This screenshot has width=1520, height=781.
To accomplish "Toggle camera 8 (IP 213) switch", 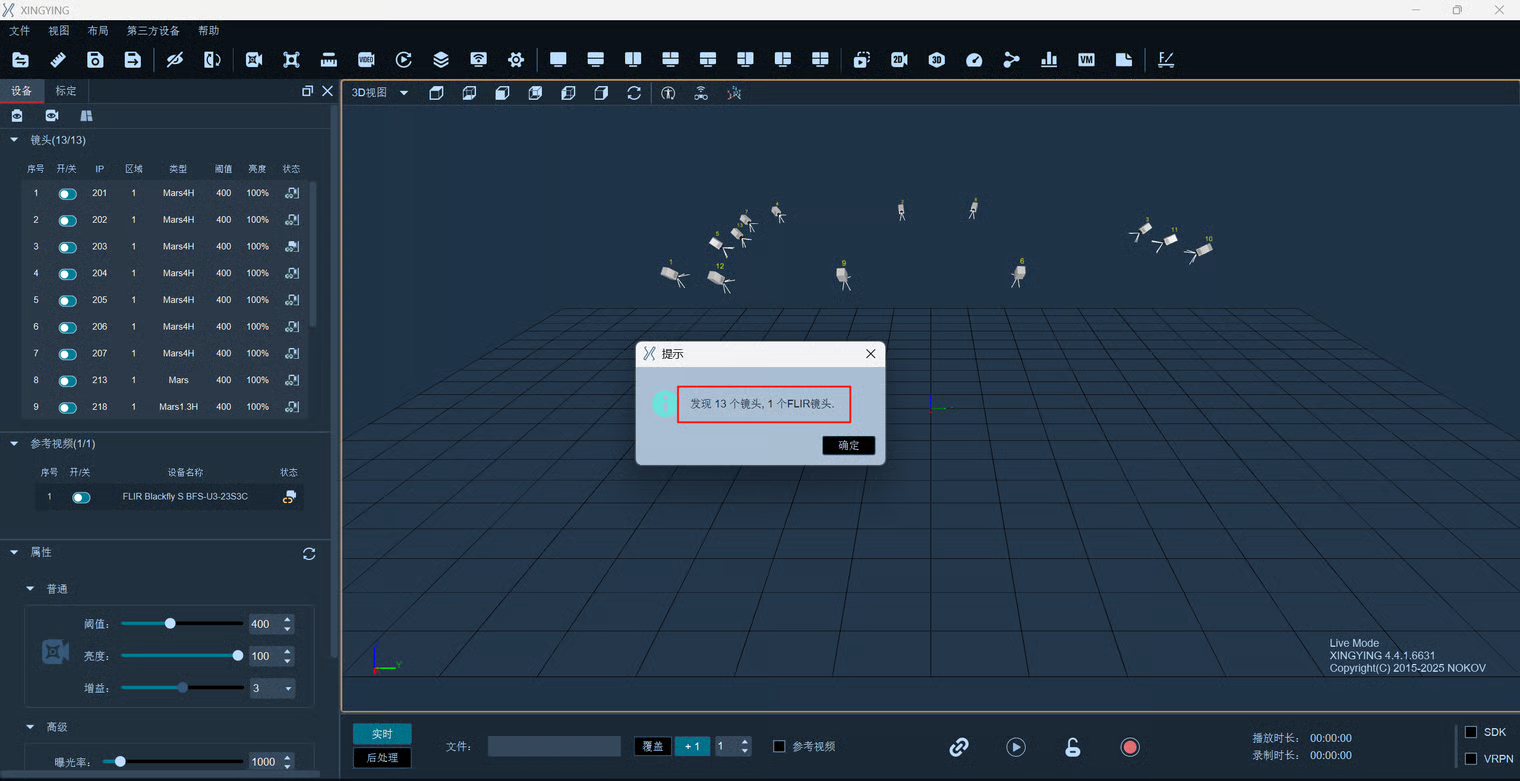I will point(67,381).
